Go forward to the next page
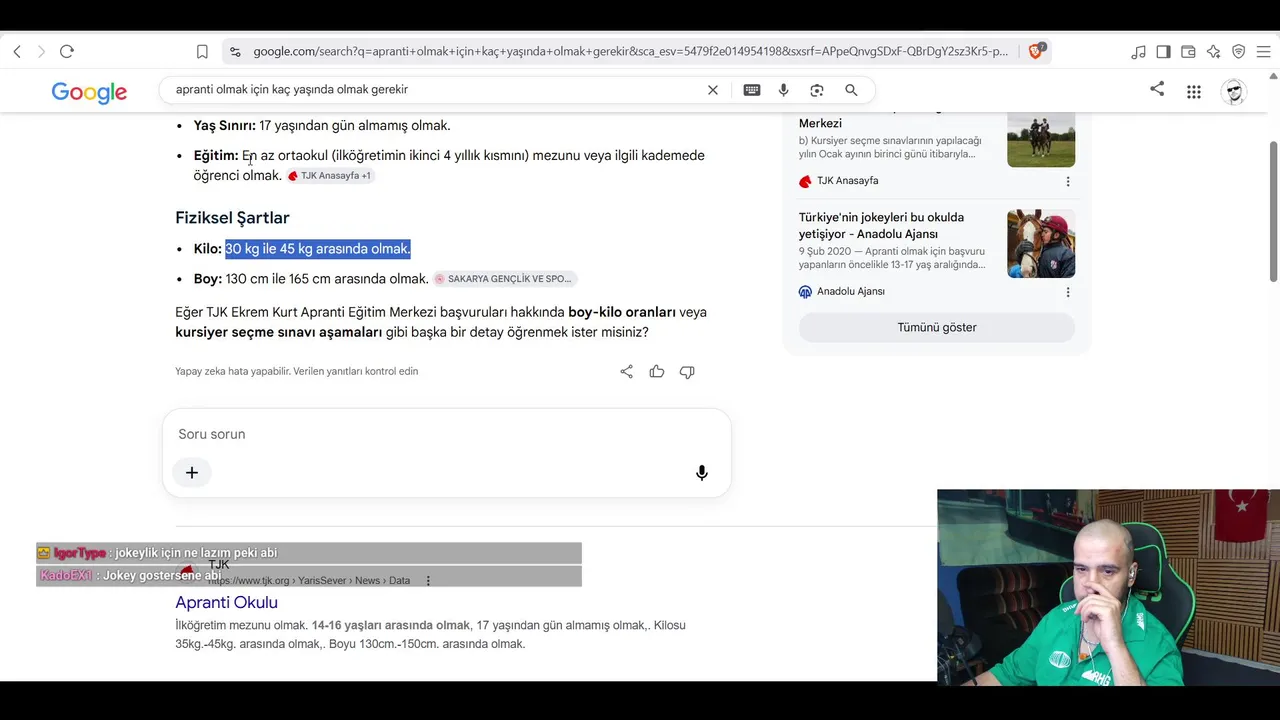The image size is (1280, 720). point(41,51)
